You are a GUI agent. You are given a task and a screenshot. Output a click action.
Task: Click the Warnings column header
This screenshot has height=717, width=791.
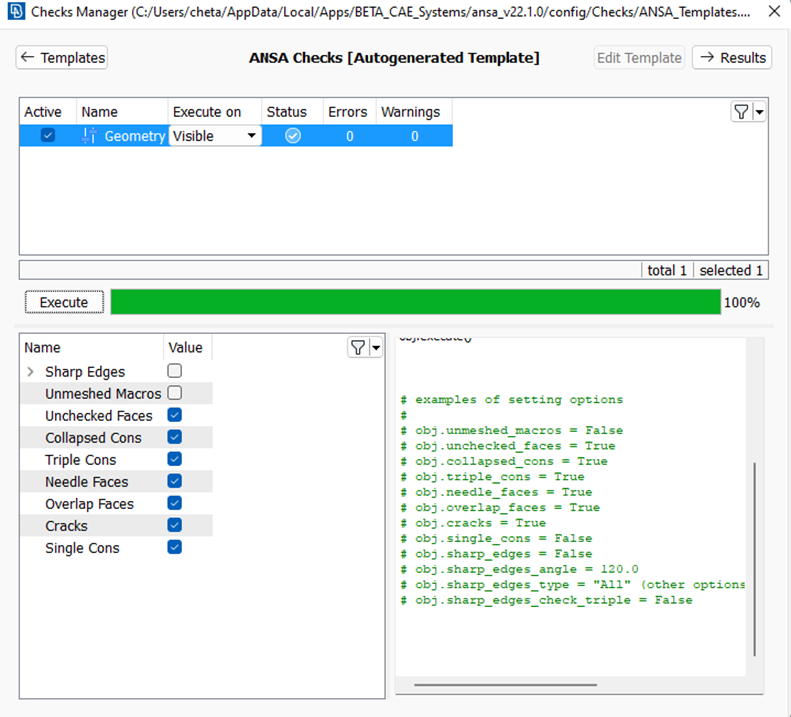click(414, 112)
